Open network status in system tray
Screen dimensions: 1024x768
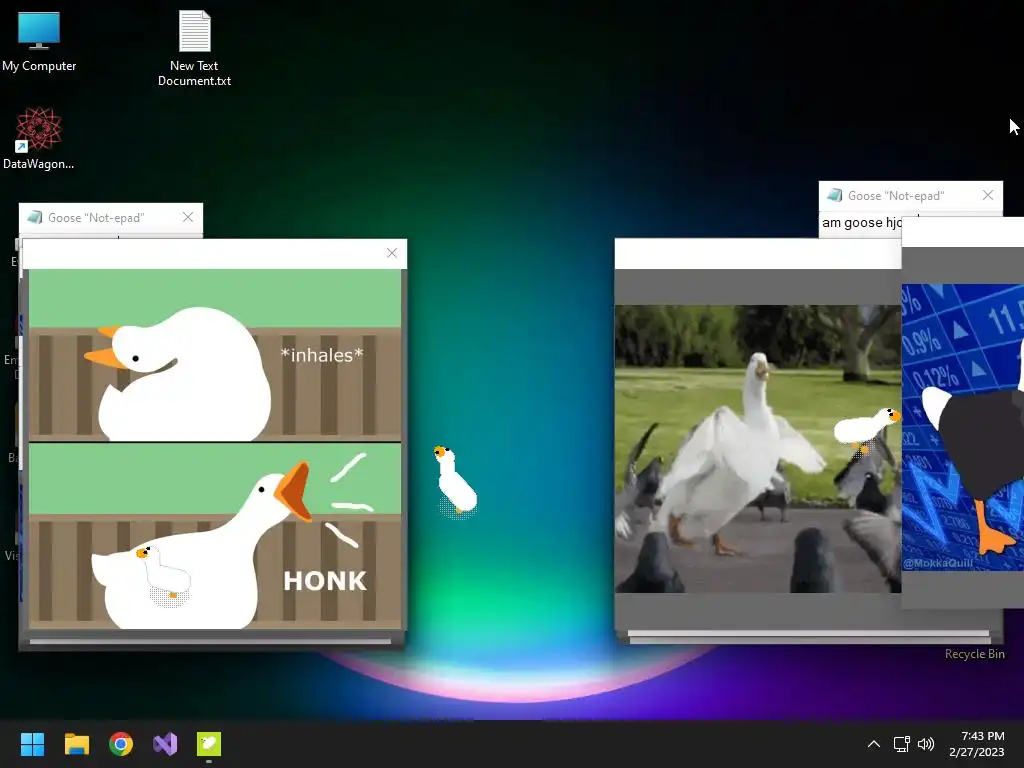point(901,744)
